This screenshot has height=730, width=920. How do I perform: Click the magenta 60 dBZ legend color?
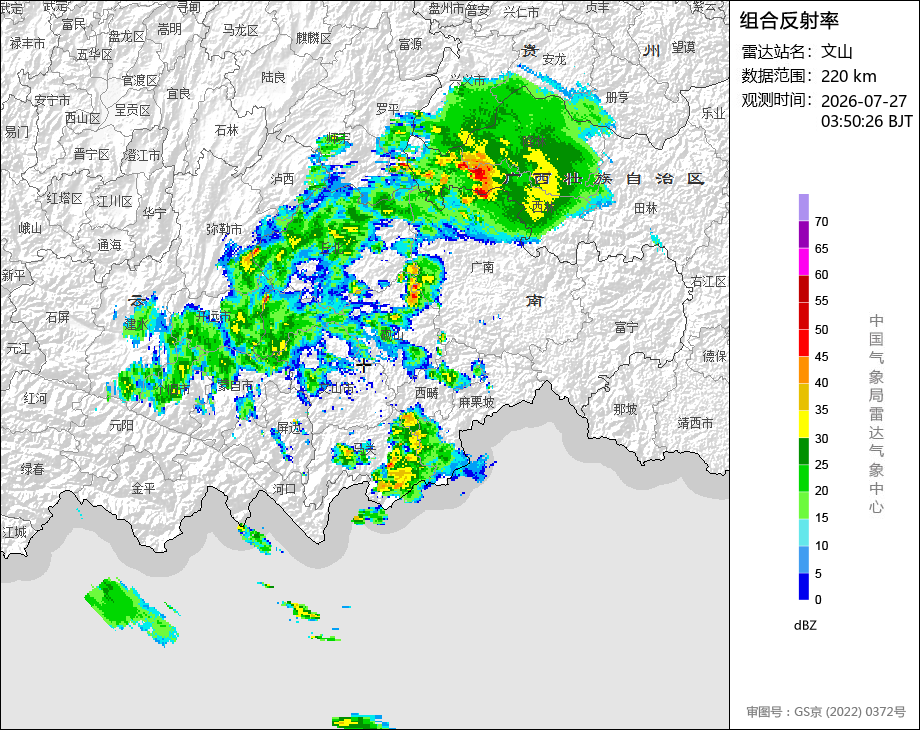(804, 262)
